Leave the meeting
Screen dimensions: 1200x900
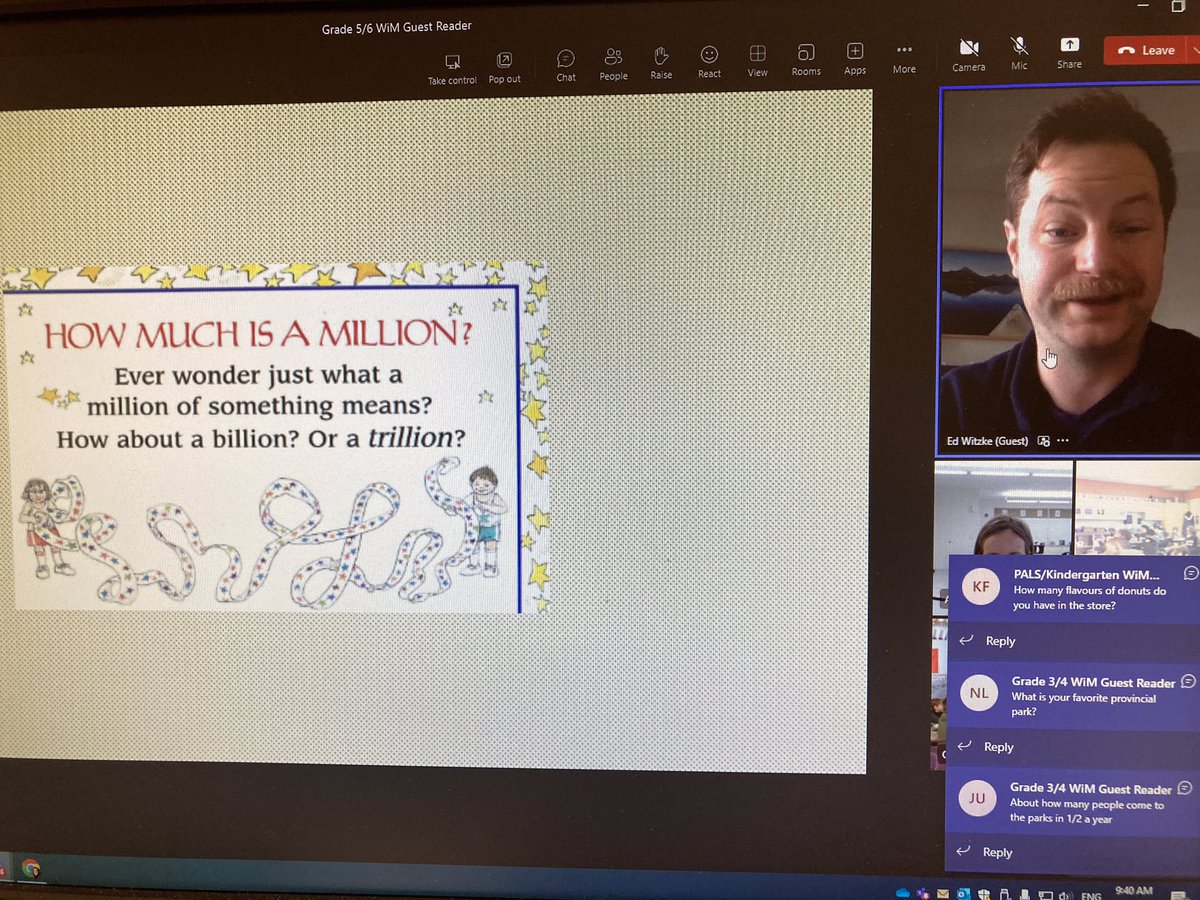pos(1146,50)
